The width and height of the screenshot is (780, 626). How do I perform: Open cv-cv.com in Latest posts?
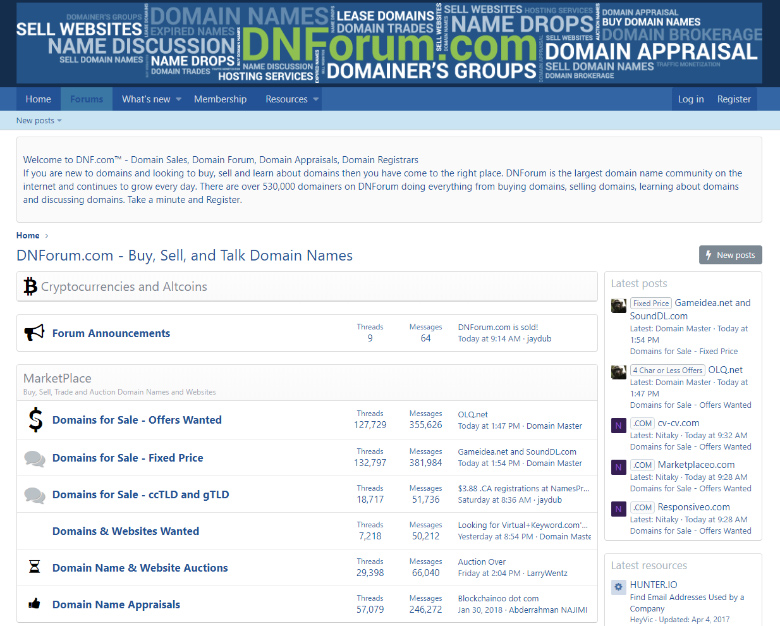click(x=678, y=423)
